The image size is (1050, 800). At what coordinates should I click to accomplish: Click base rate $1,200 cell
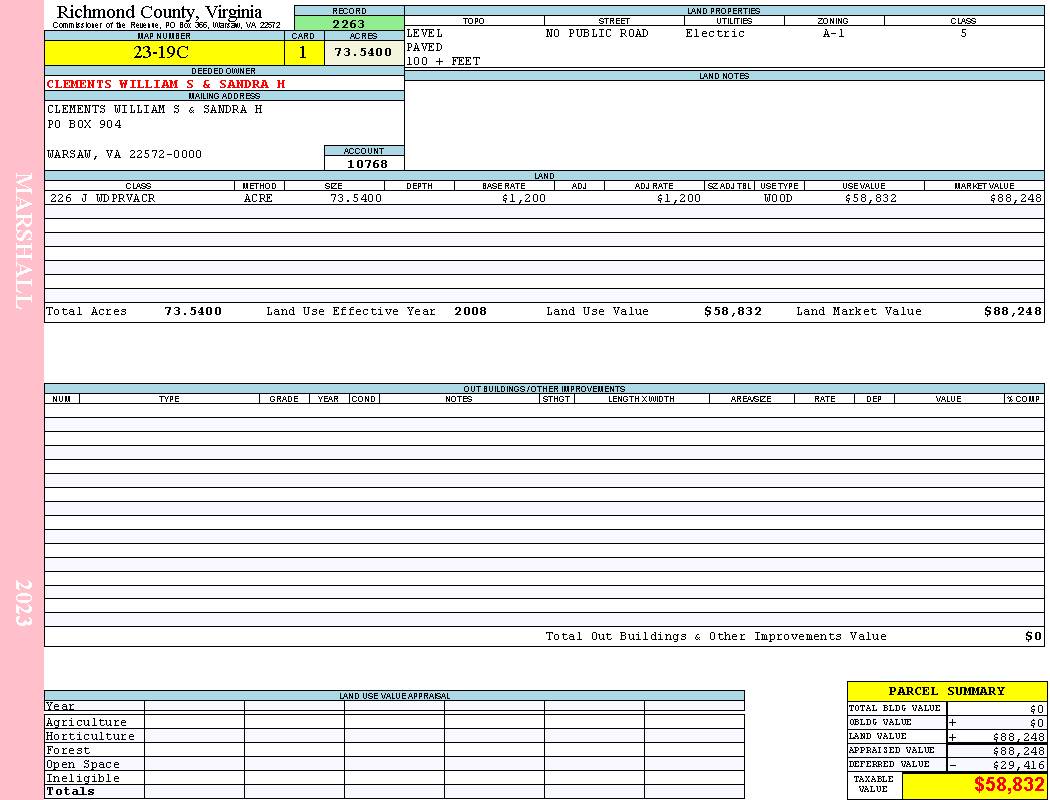(524, 198)
